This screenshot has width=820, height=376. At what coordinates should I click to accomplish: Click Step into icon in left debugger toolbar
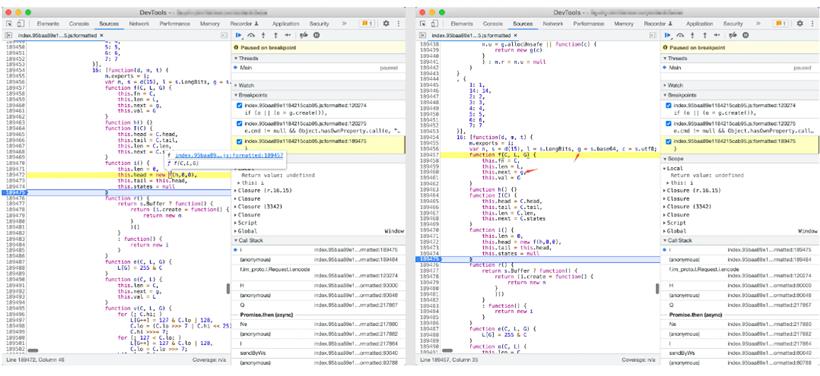[x=264, y=35]
